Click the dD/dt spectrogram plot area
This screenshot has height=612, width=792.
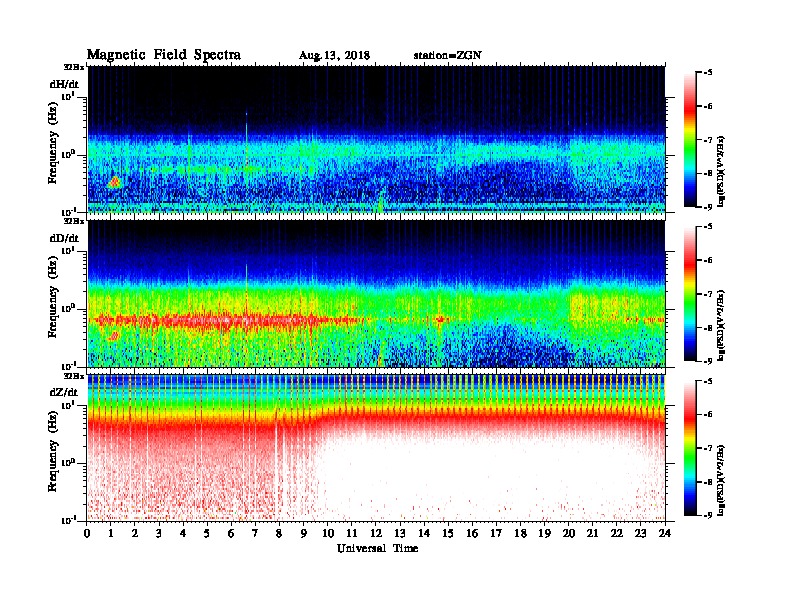[376, 294]
